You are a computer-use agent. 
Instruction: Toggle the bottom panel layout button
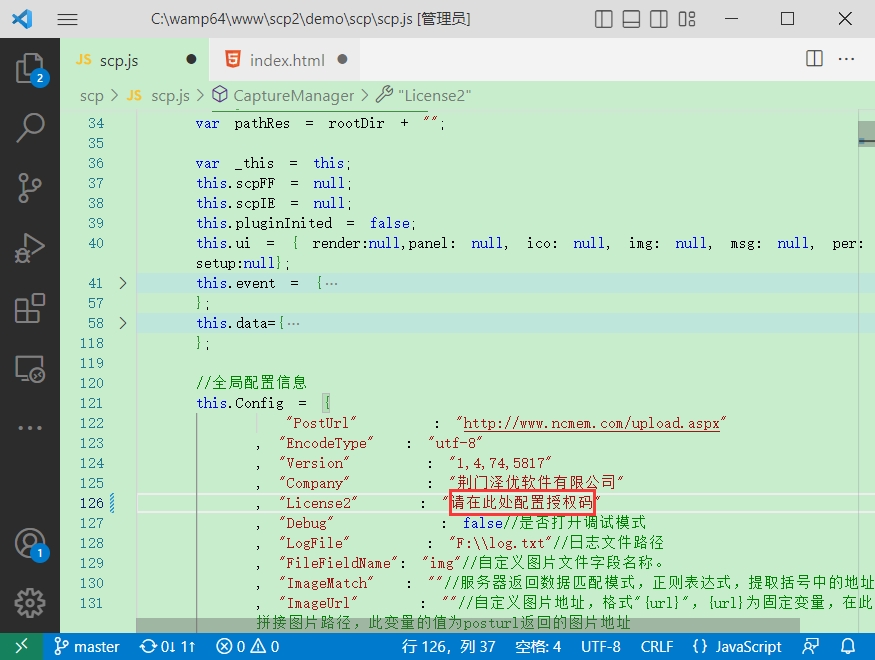click(631, 19)
